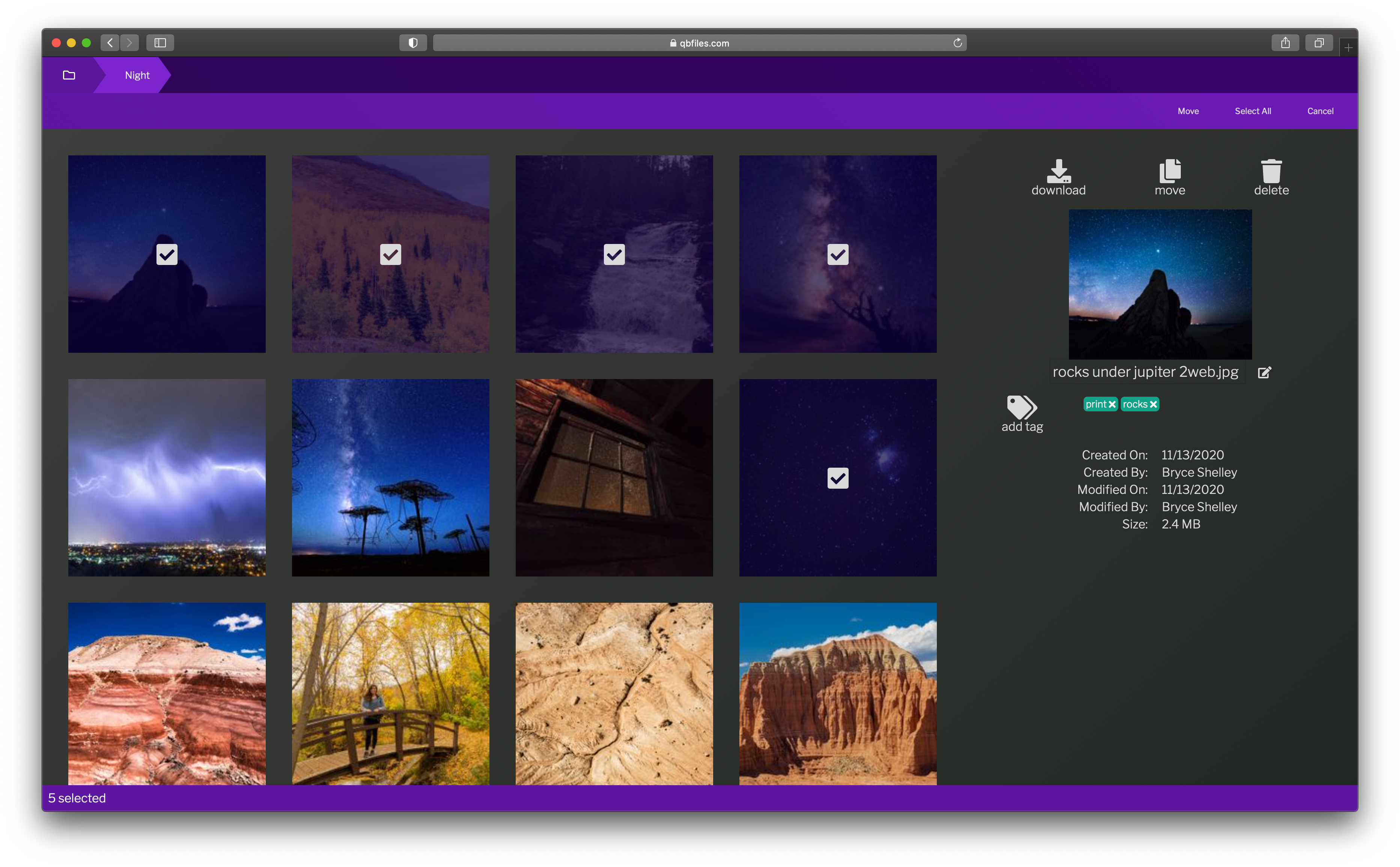Reload the qbfiles.com page
The width and height of the screenshot is (1400, 867).
tap(957, 42)
